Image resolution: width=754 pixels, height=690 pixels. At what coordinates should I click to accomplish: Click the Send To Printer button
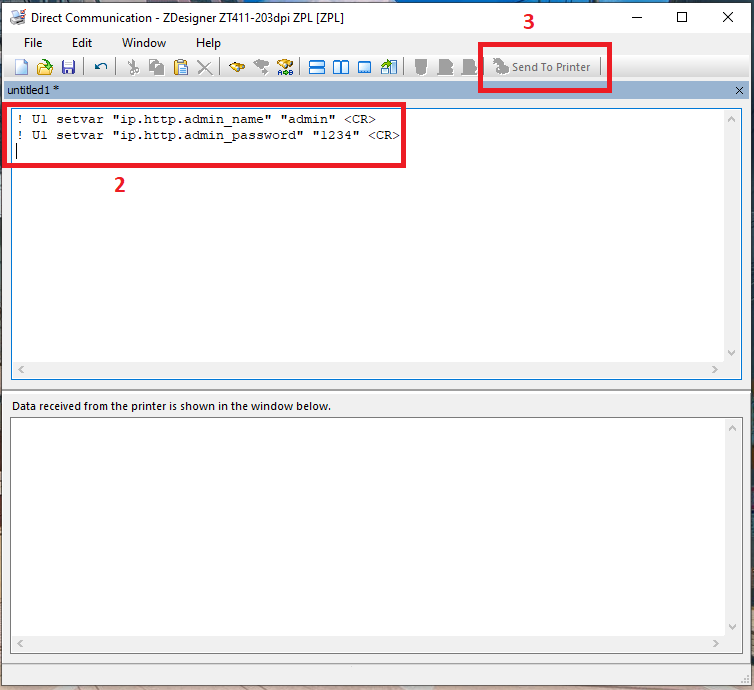point(542,67)
